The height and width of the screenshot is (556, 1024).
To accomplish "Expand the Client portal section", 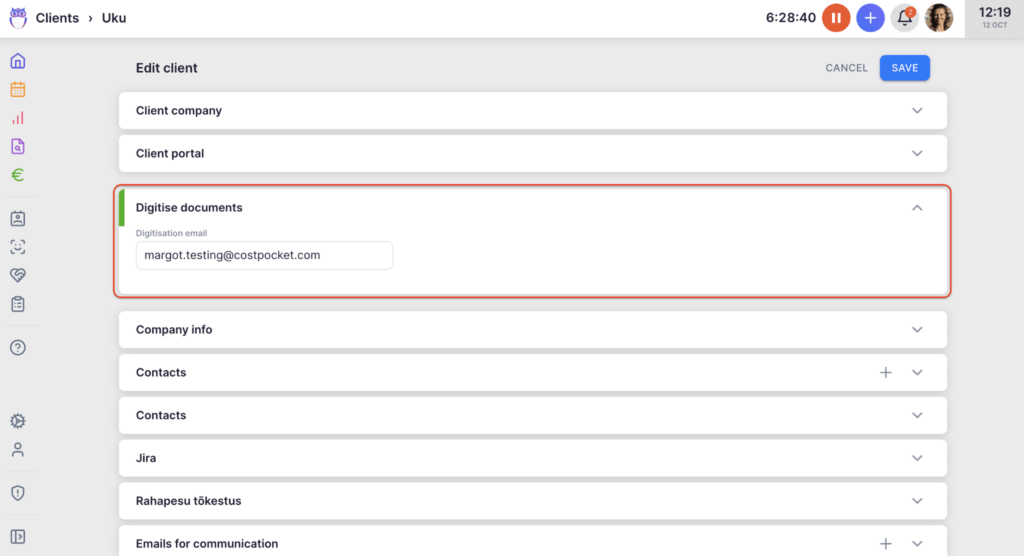I will [x=917, y=154].
